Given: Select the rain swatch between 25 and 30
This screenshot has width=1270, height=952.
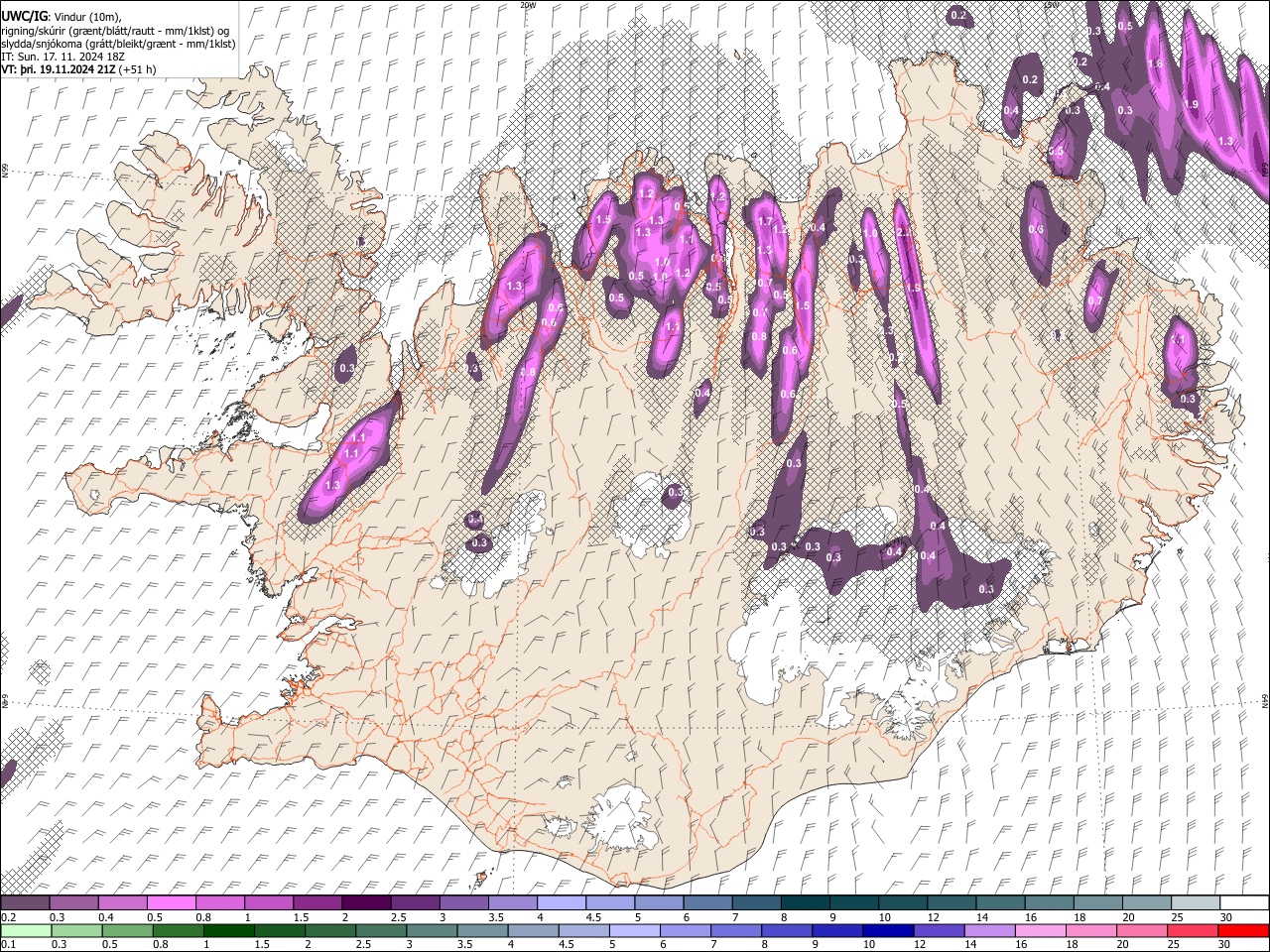Looking at the screenshot, I should click(x=1193, y=930).
